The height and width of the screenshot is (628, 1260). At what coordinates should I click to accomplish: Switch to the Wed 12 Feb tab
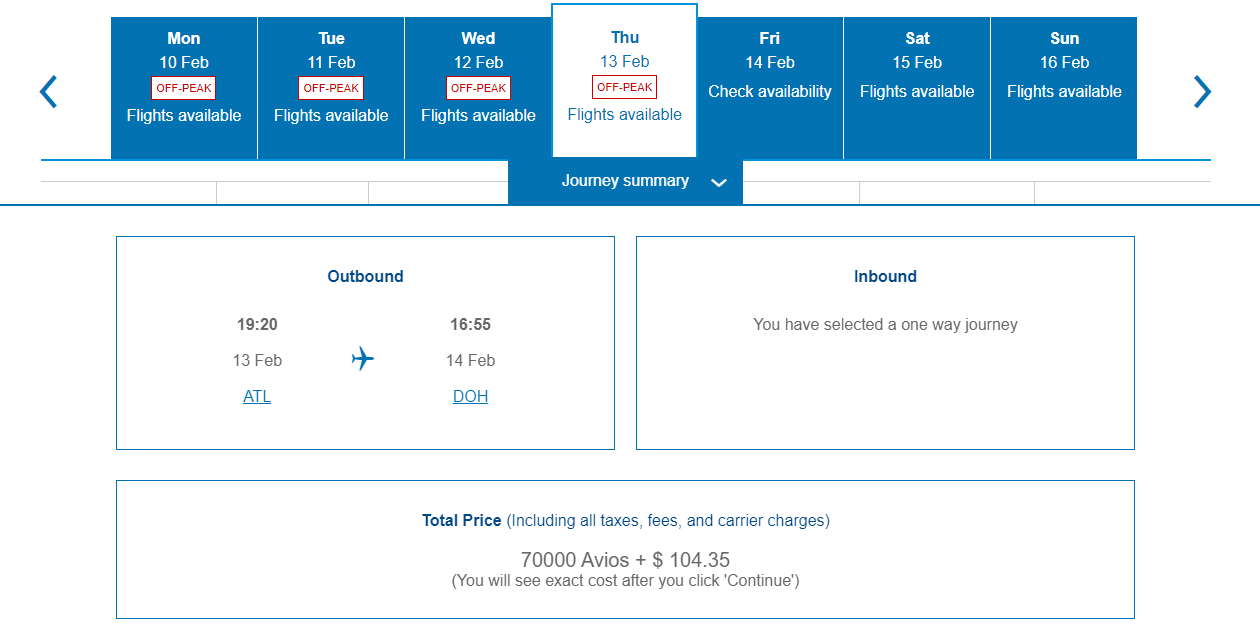[x=477, y=60]
